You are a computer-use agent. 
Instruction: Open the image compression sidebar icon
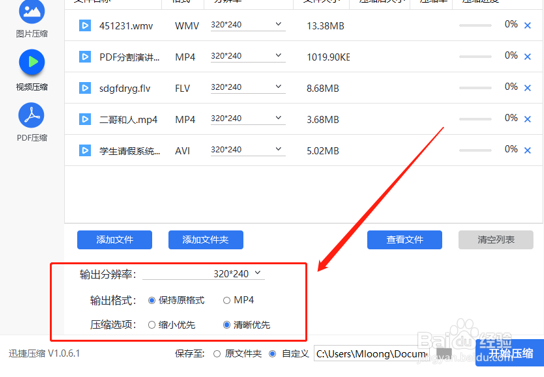click(x=32, y=11)
